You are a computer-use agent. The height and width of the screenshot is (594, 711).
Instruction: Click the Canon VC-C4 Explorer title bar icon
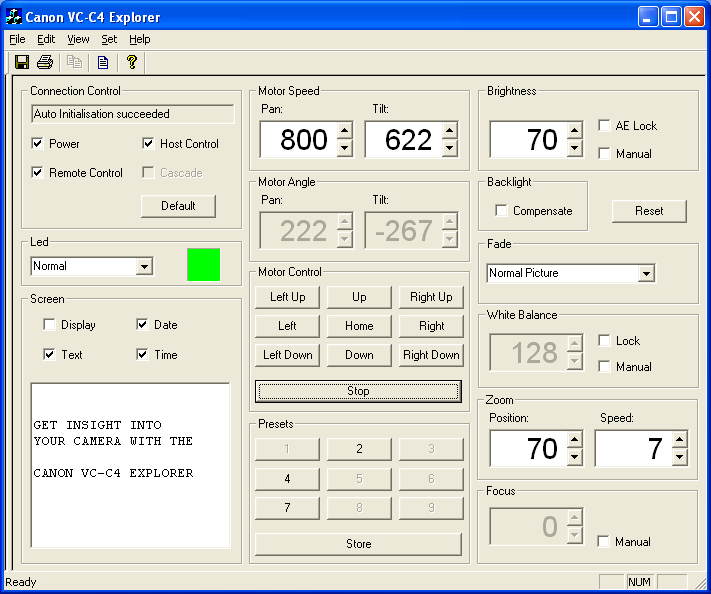(x=14, y=17)
